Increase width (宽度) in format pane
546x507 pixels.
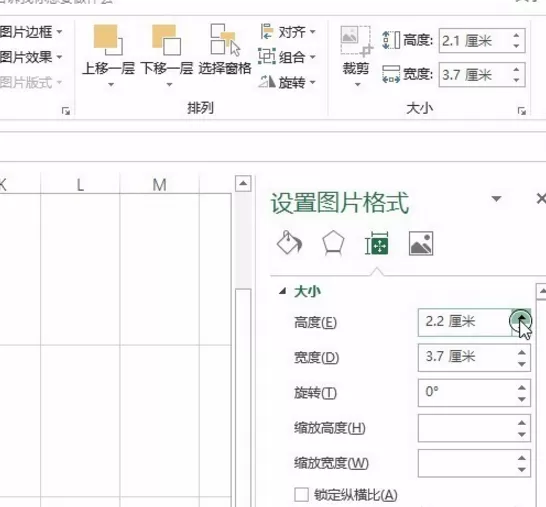click(521, 352)
